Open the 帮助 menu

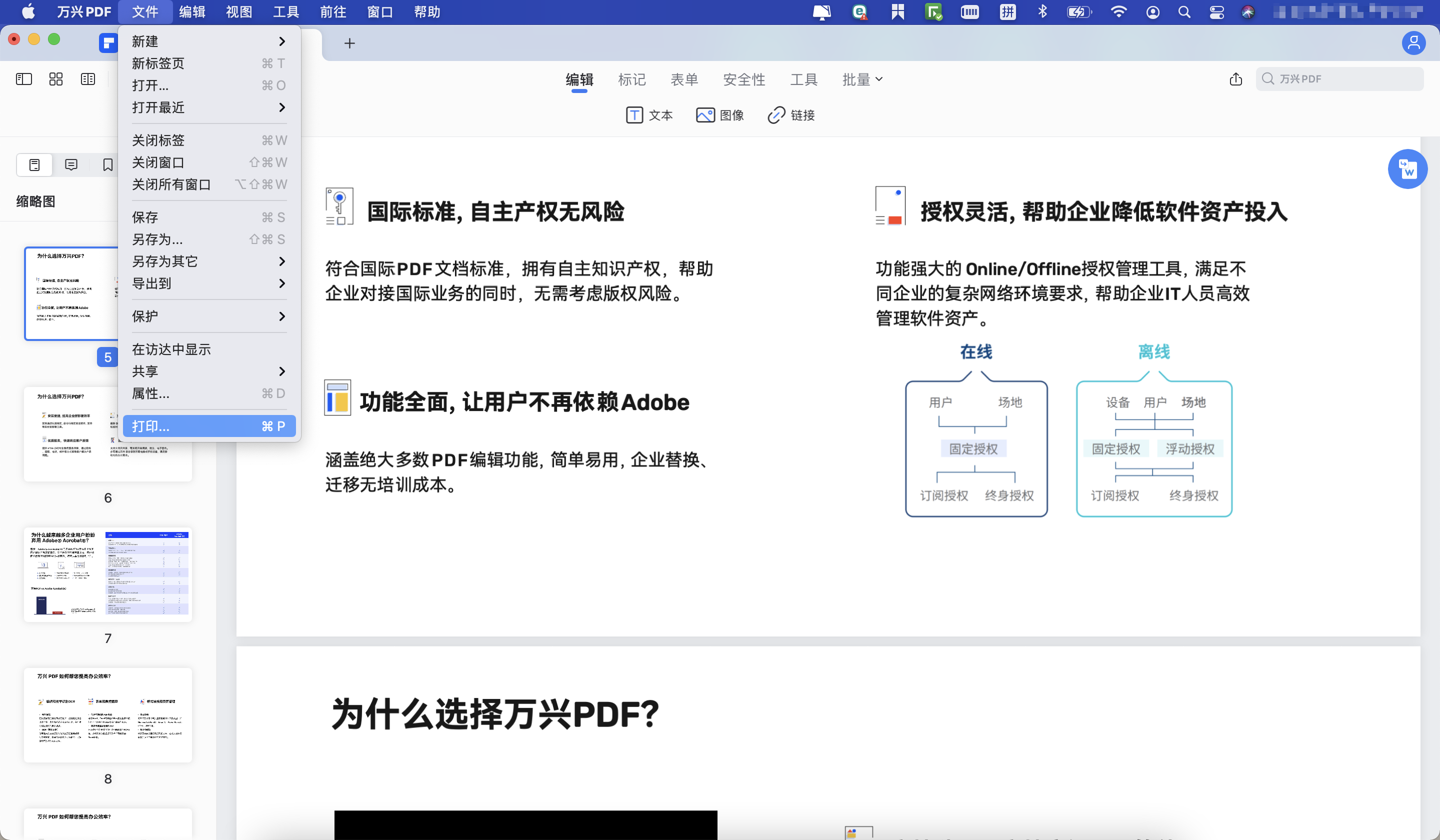427,11
